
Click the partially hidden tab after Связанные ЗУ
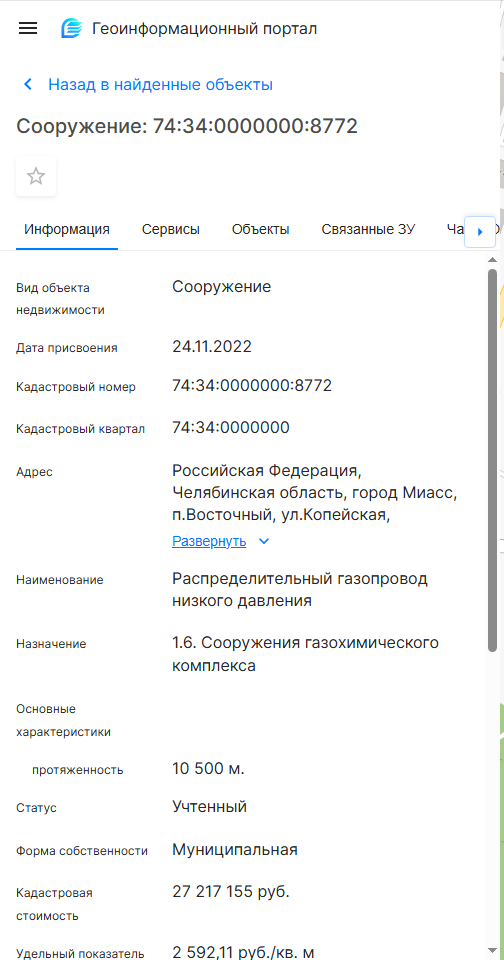tap(455, 230)
